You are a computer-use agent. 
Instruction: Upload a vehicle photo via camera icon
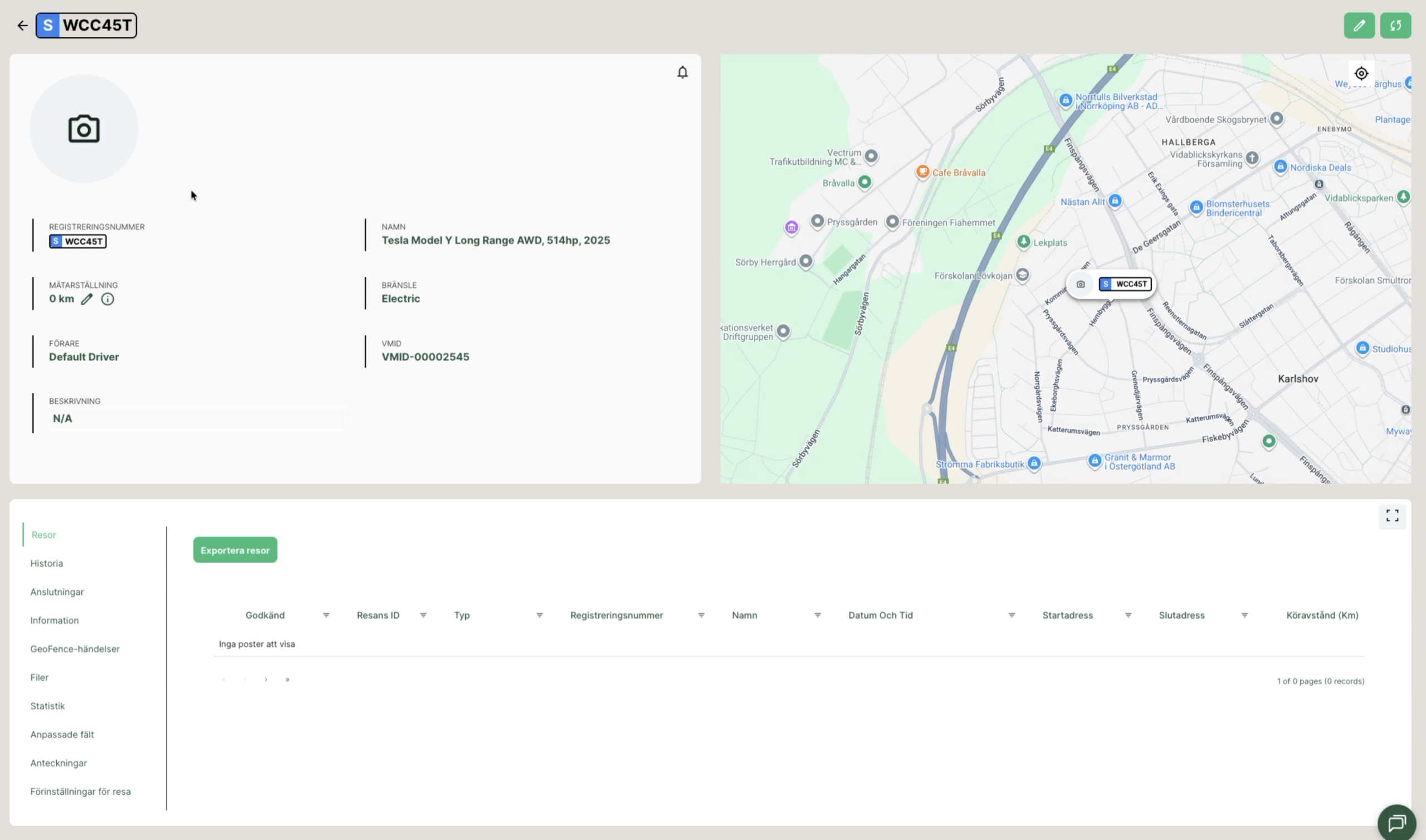click(84, 129)
